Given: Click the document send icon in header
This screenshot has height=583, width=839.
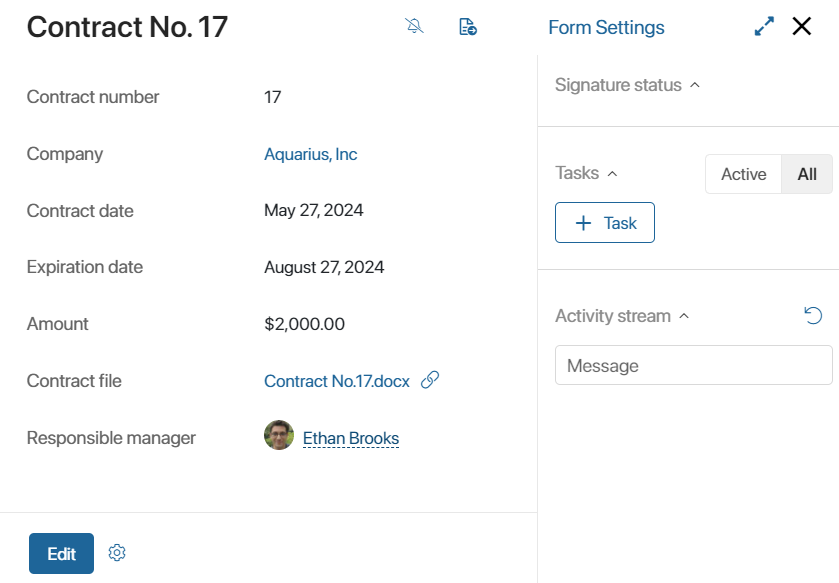Looking at the screenshot, I should tap(468, 26).
